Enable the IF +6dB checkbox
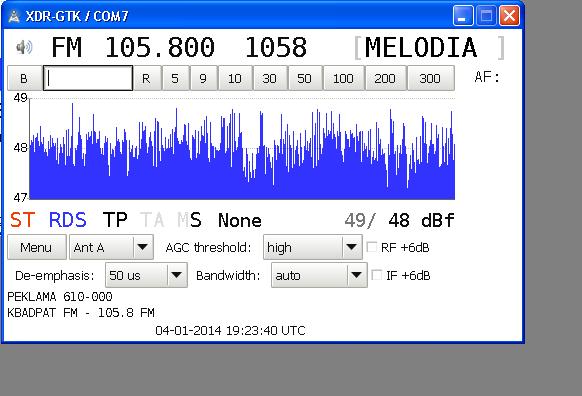 [376, 275]
